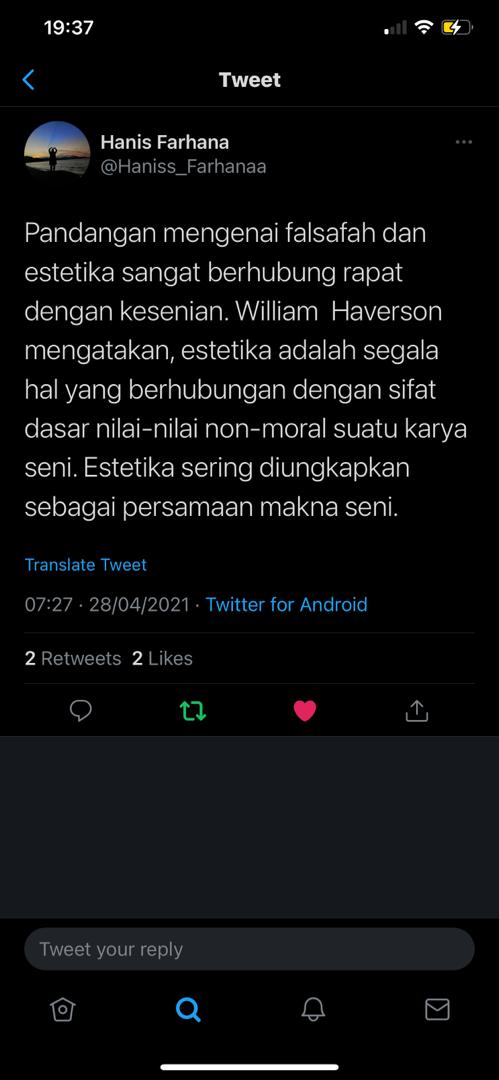Image resolution: width=499 pixels, height=1080 pixels.
Task: Open the Home tab icon
Action: [x=63, y=1009]
